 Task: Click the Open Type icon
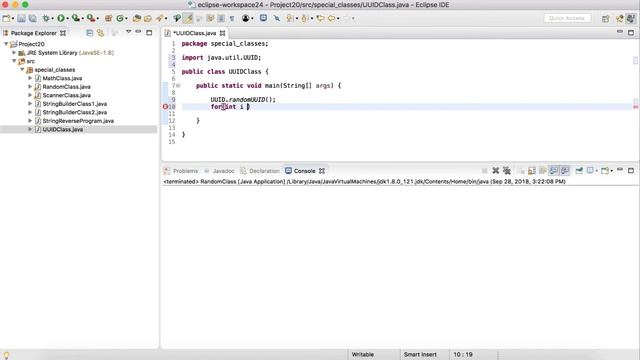point(137,18)
